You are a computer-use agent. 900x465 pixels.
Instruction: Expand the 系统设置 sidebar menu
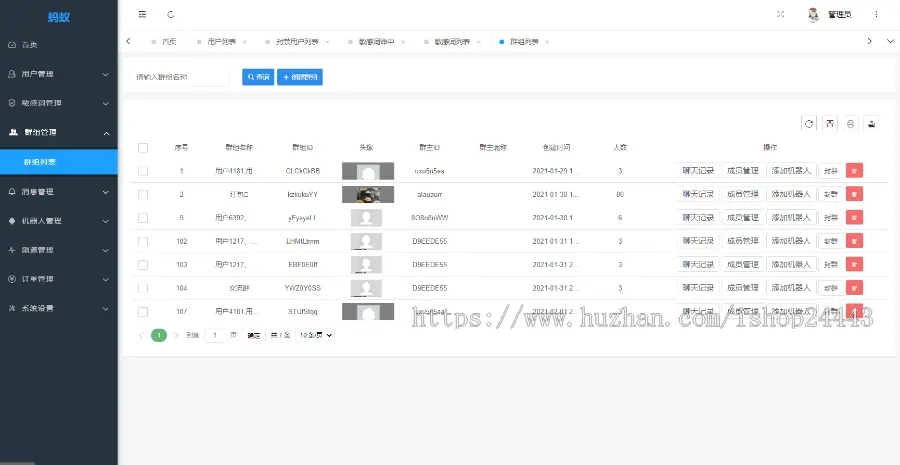click(x=58, y=308)
